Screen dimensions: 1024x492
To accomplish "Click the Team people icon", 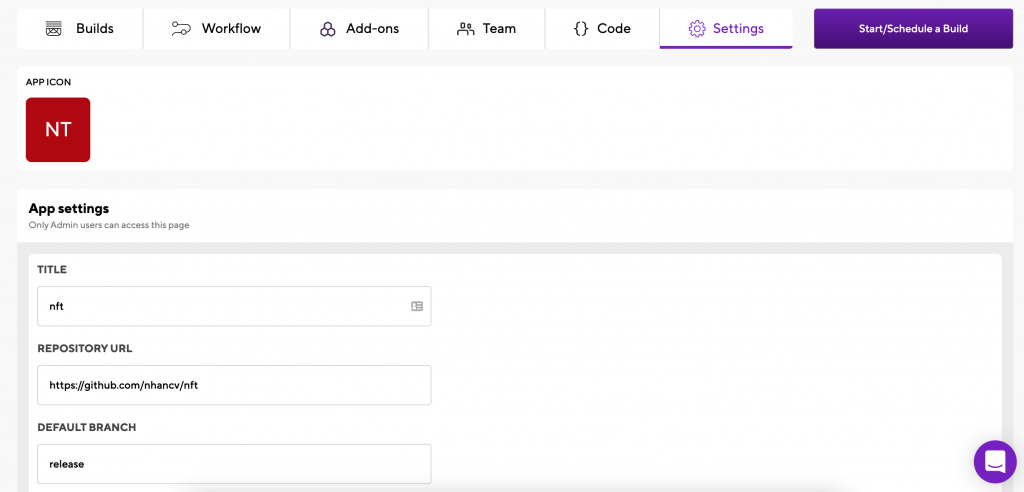I will point(466,29).
